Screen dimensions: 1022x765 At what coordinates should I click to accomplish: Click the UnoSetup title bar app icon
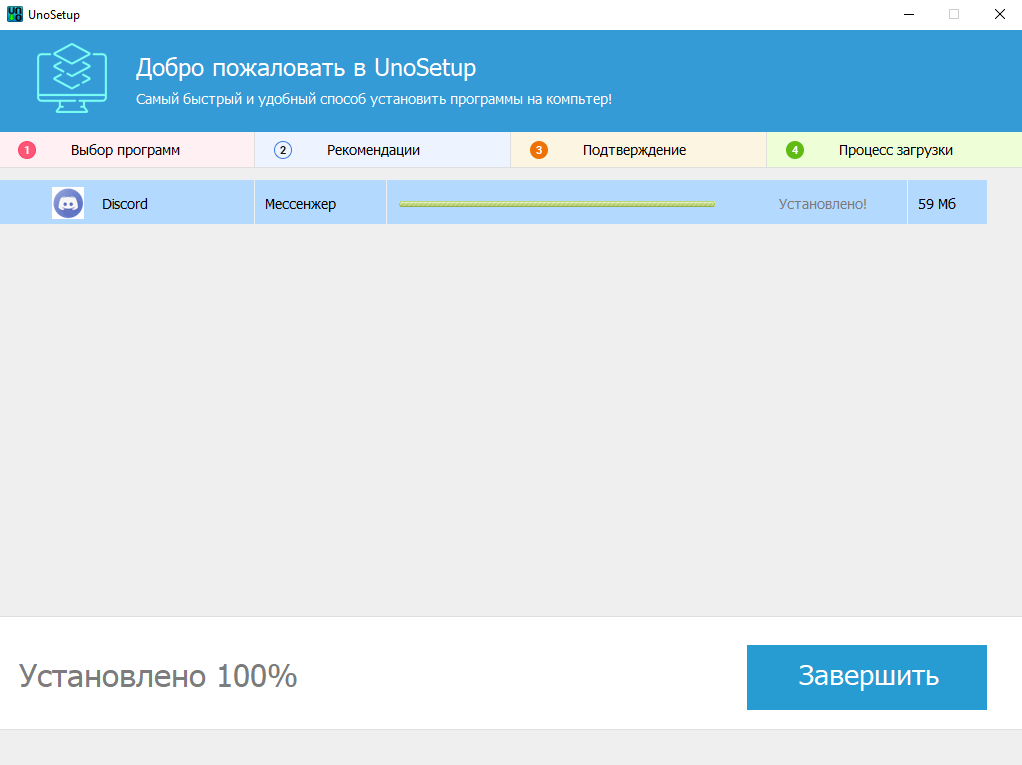[14, 15]
